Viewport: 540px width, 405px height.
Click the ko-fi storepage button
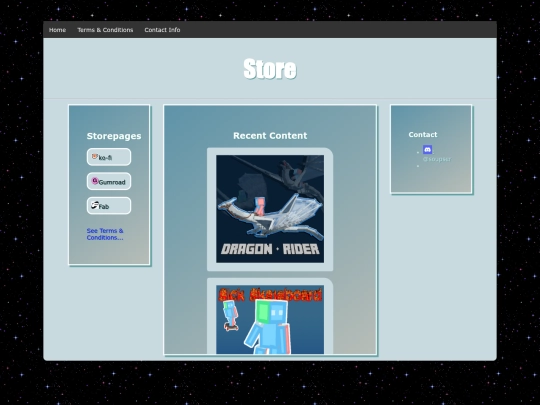click(109, 157)
